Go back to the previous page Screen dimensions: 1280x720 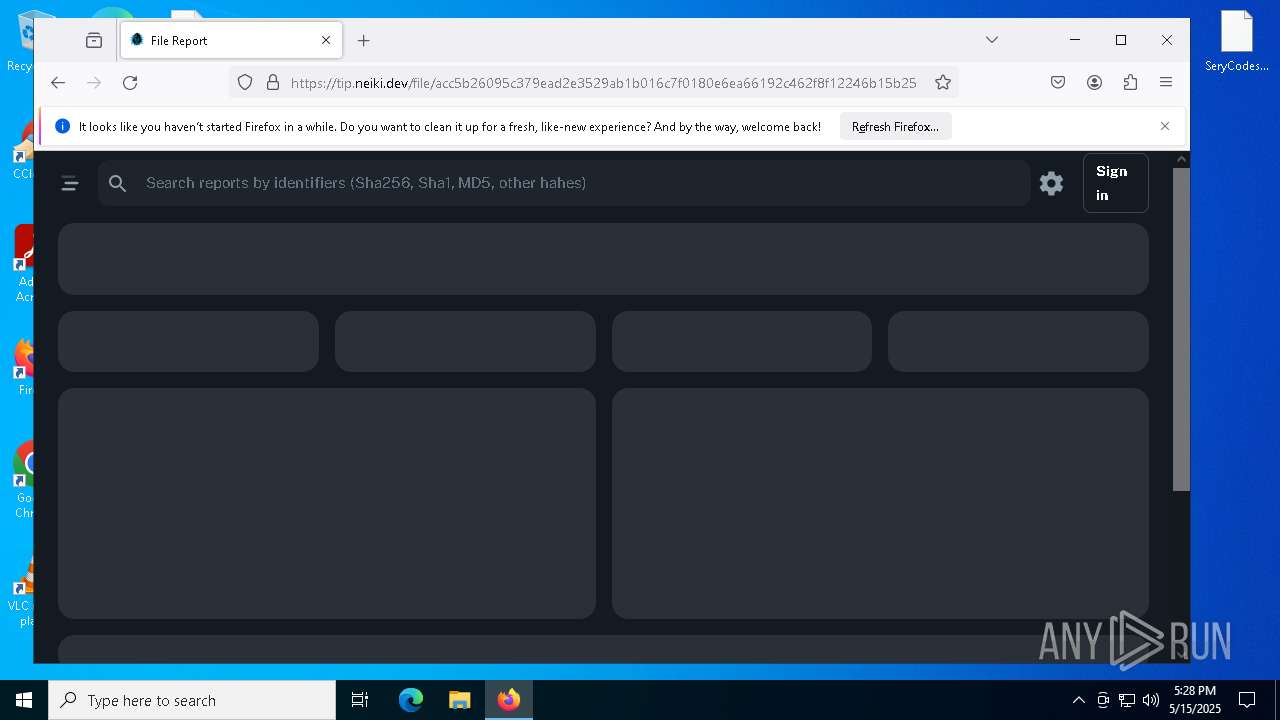tap(58, 83)
